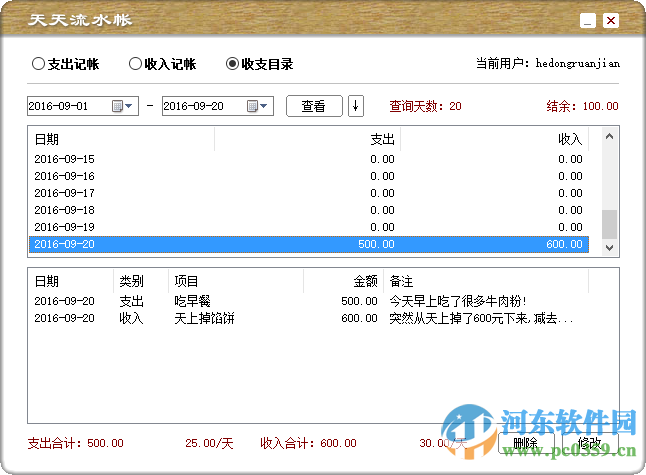Select the 2016-09-16 row

point(309,176)
